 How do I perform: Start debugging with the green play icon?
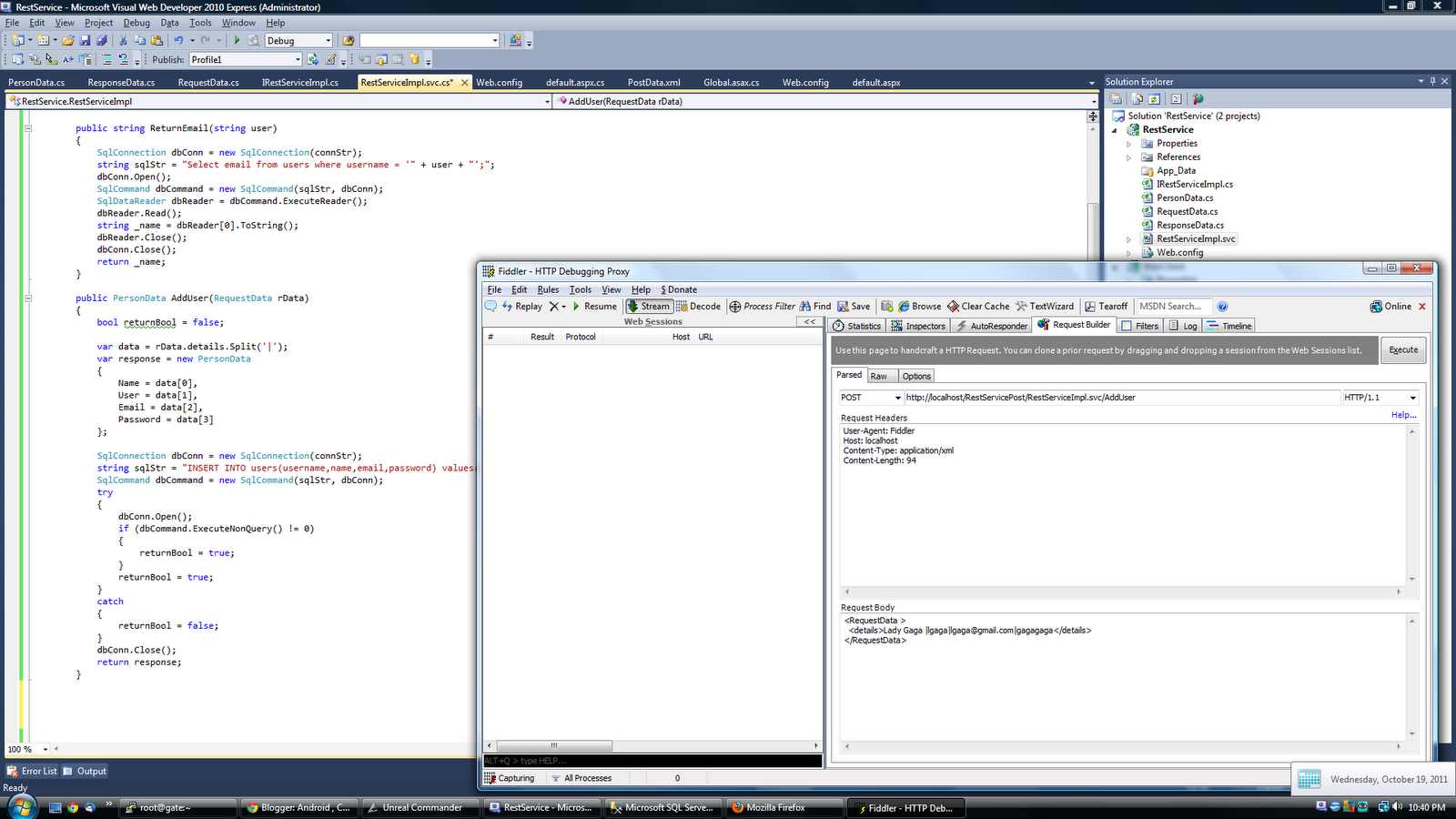237,40
